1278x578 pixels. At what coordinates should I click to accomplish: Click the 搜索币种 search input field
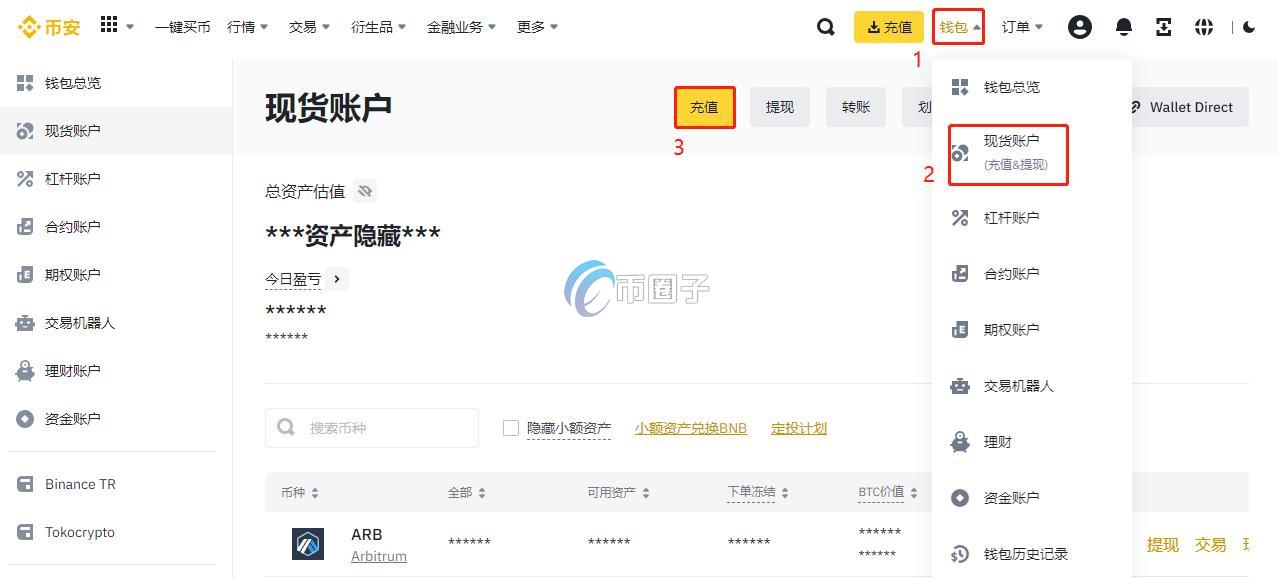click(380, 427)
